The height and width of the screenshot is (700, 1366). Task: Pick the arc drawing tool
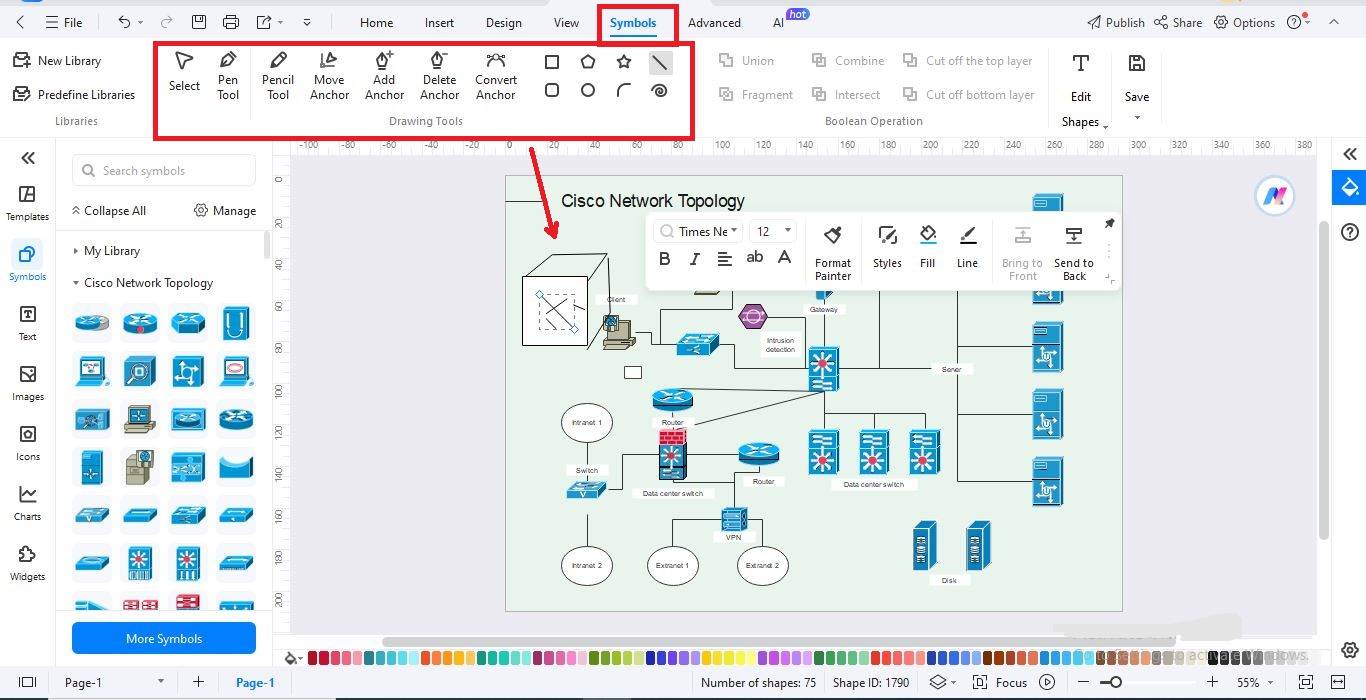pyautogui.click(x=624, y=90)
